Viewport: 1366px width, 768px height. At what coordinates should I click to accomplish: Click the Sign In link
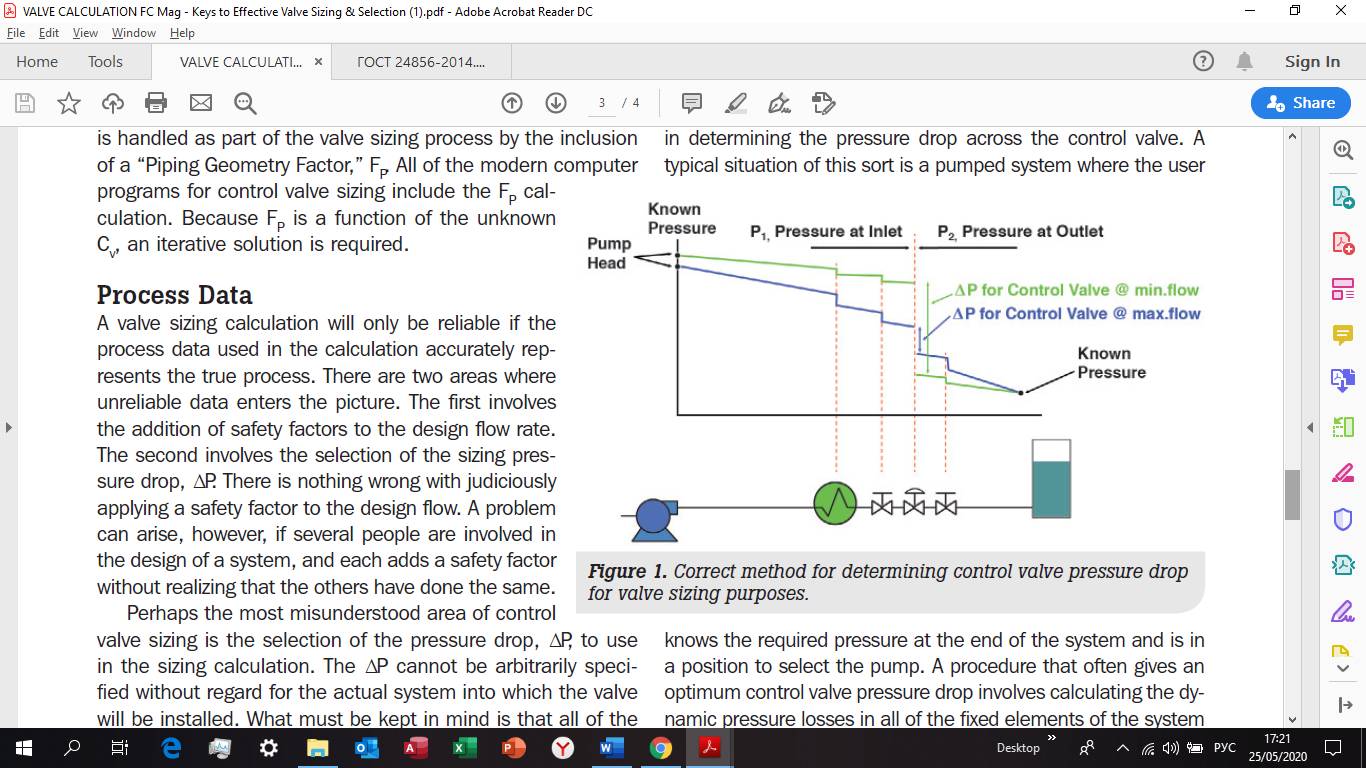click(1312, 61)
